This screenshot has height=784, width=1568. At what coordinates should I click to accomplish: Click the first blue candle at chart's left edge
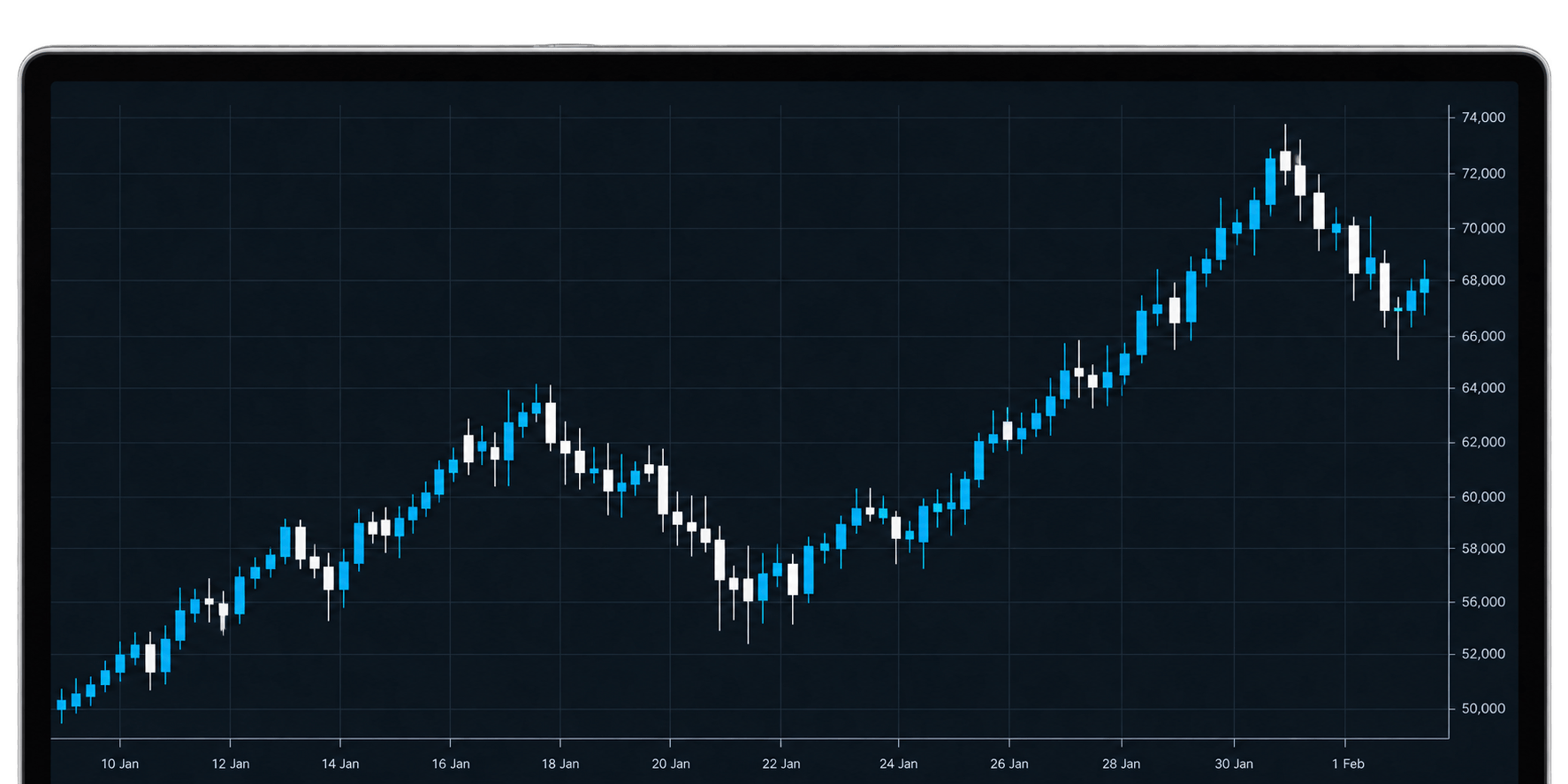61,705
